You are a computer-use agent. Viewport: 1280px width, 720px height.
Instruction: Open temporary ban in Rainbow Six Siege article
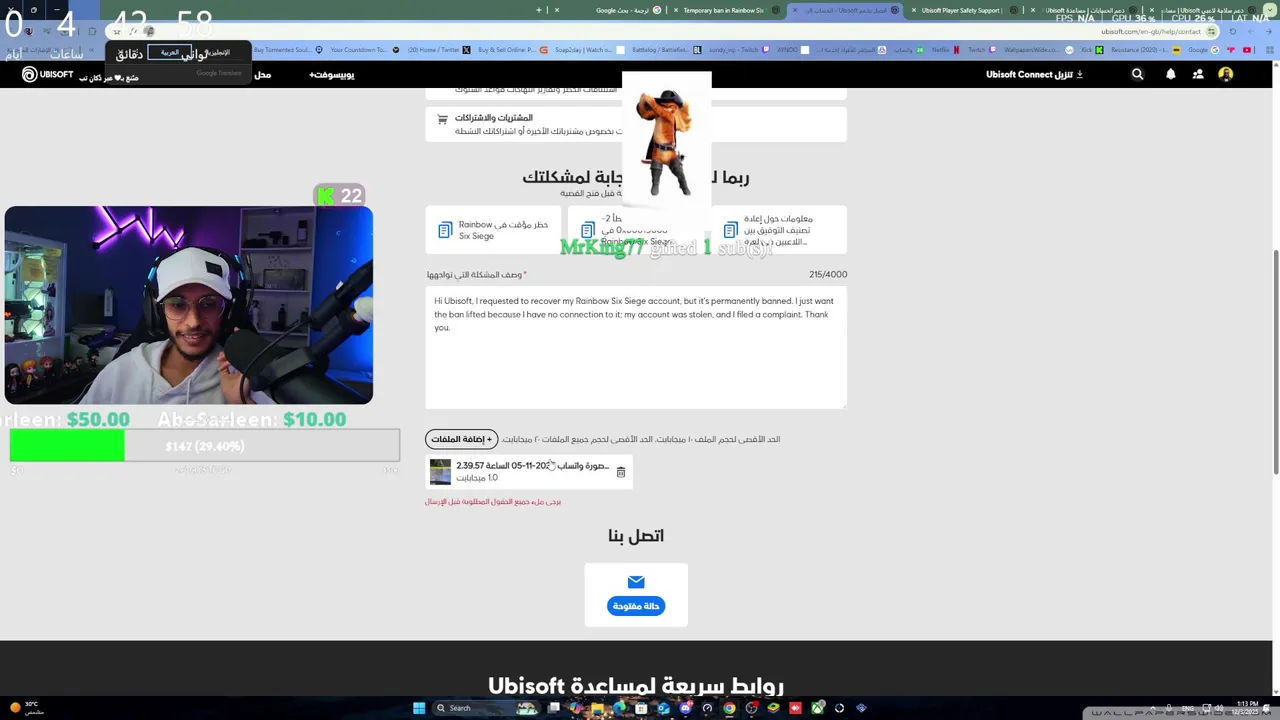[x=493, y=231]
